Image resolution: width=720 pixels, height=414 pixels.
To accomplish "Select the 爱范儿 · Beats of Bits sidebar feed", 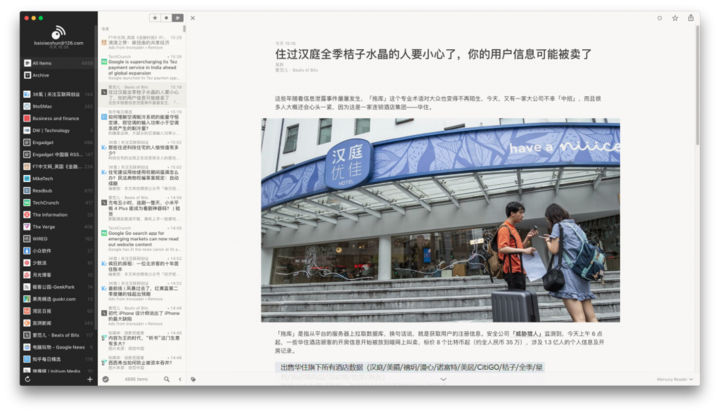I will 59,335.
